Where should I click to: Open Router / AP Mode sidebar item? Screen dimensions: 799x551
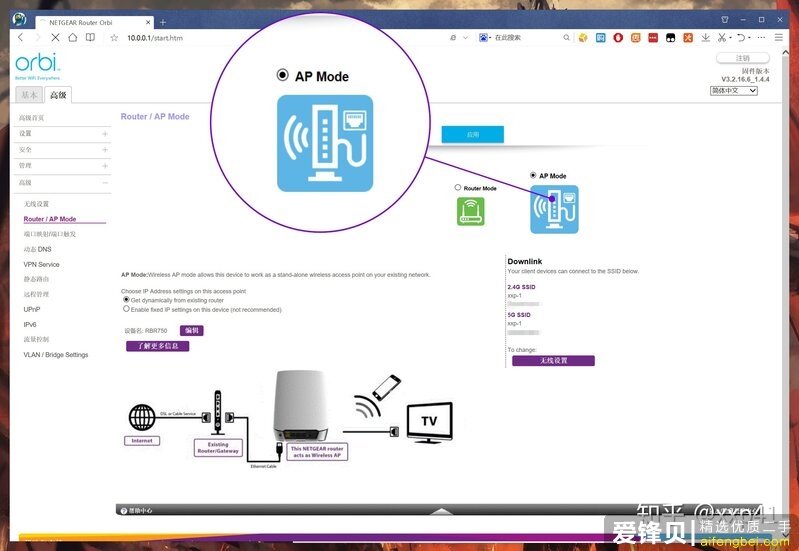tap(50, 219)
